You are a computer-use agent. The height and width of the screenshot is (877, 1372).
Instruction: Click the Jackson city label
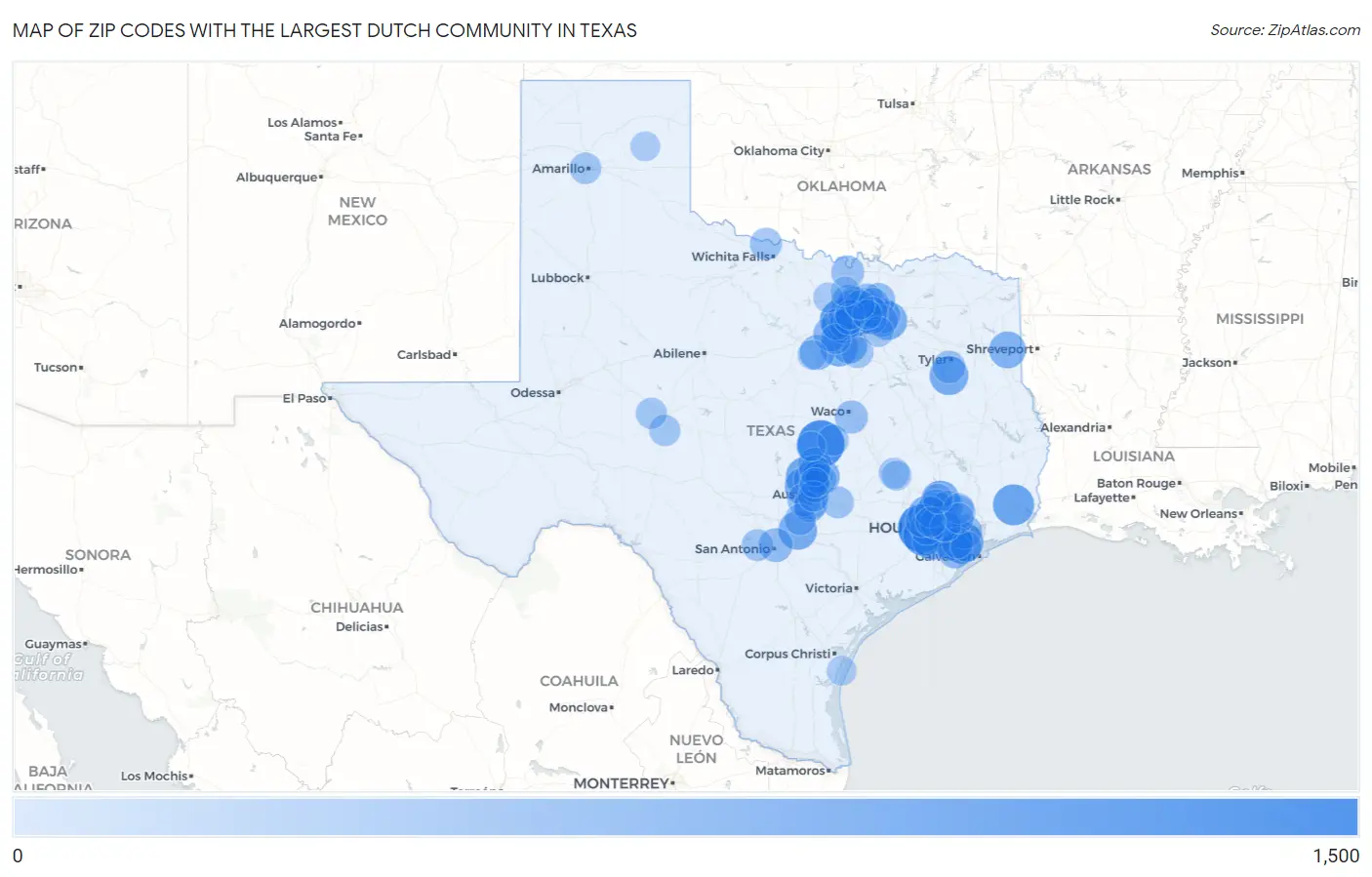1207,362
